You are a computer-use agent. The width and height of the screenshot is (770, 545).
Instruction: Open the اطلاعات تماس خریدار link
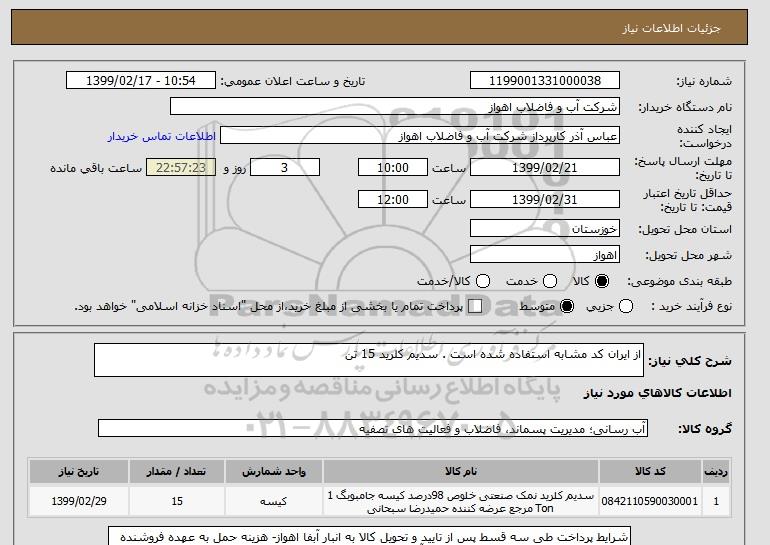(x=162, y=136)
